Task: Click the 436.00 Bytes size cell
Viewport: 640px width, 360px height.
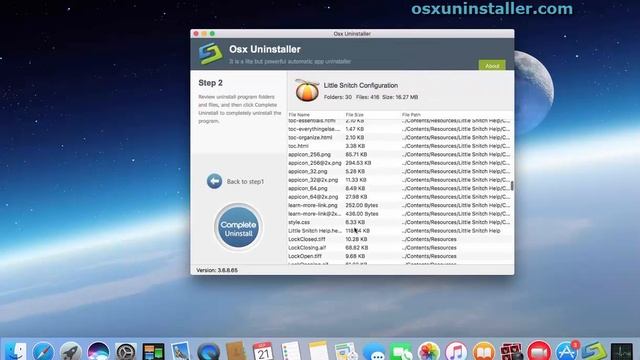Action: pyautogui.click(x=362, y=214)
